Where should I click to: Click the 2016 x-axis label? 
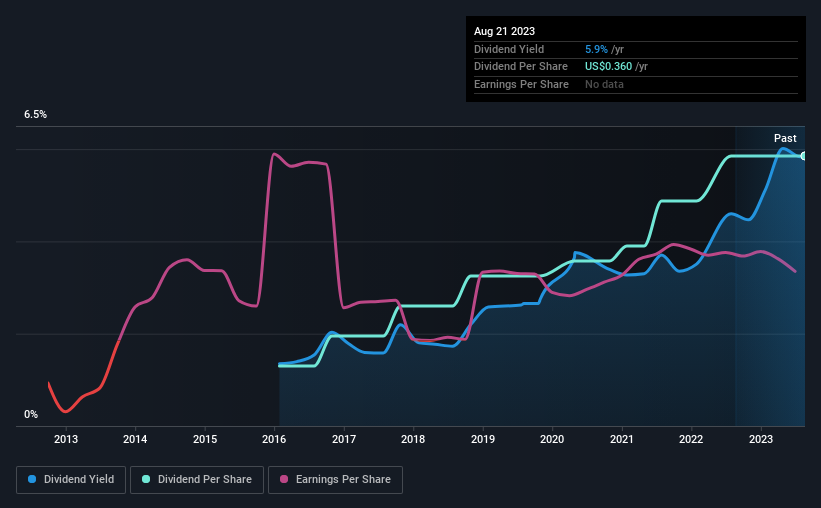[274, 439]
